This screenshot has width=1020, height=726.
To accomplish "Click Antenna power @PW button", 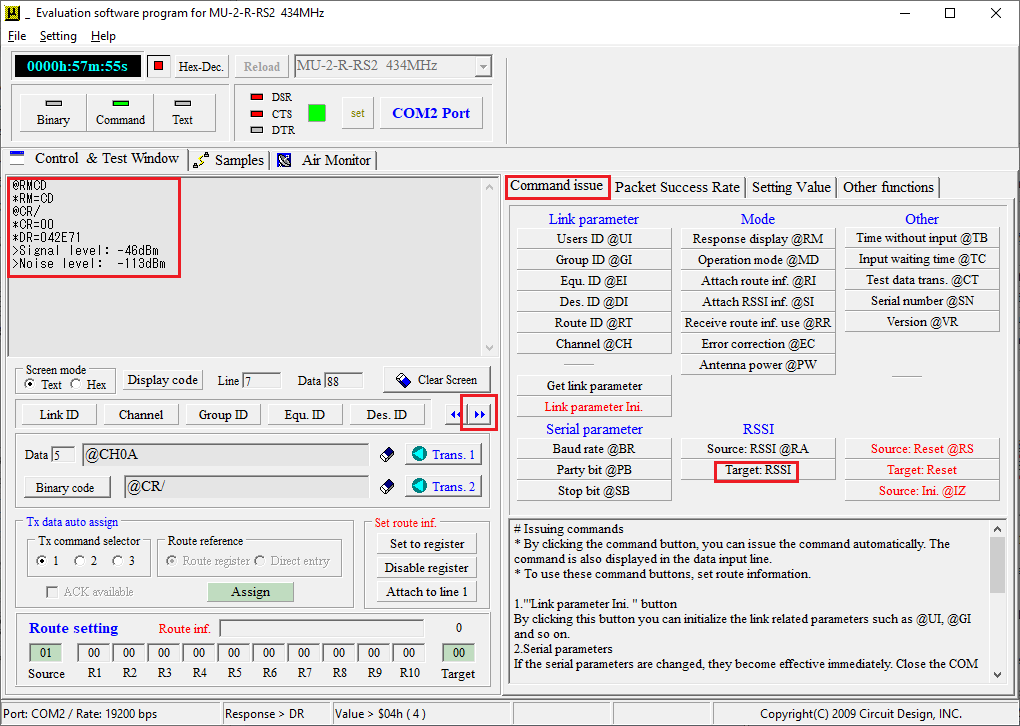I will click(x=758, y=365).
